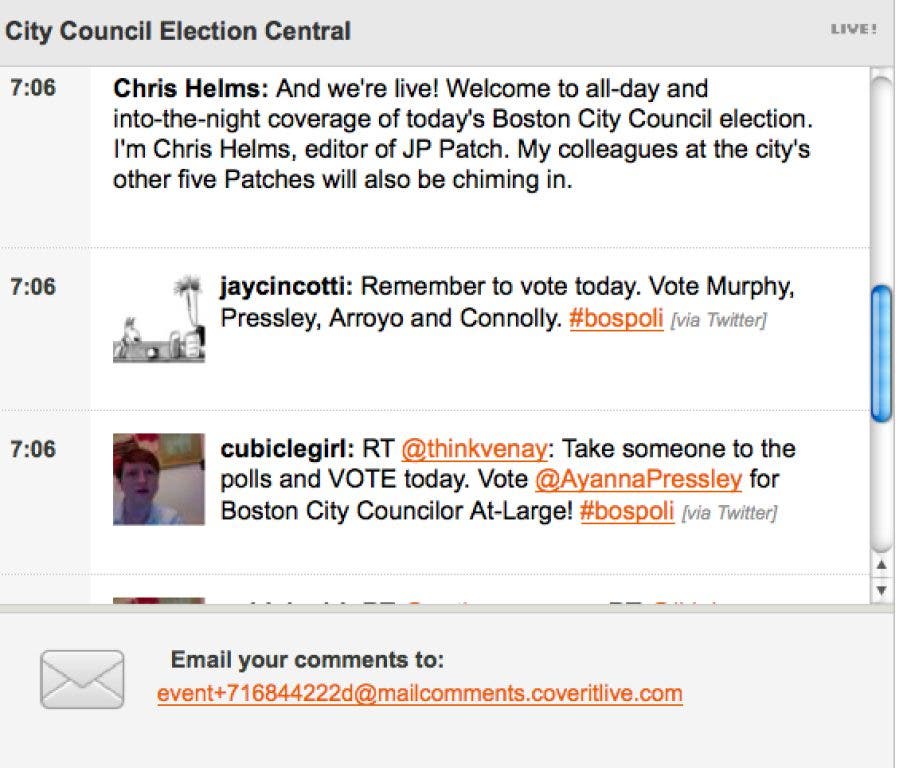This screenshot has width=903, height=768.
Task: Click the blue scrollbar thumb
Action: tap(881, 352)
